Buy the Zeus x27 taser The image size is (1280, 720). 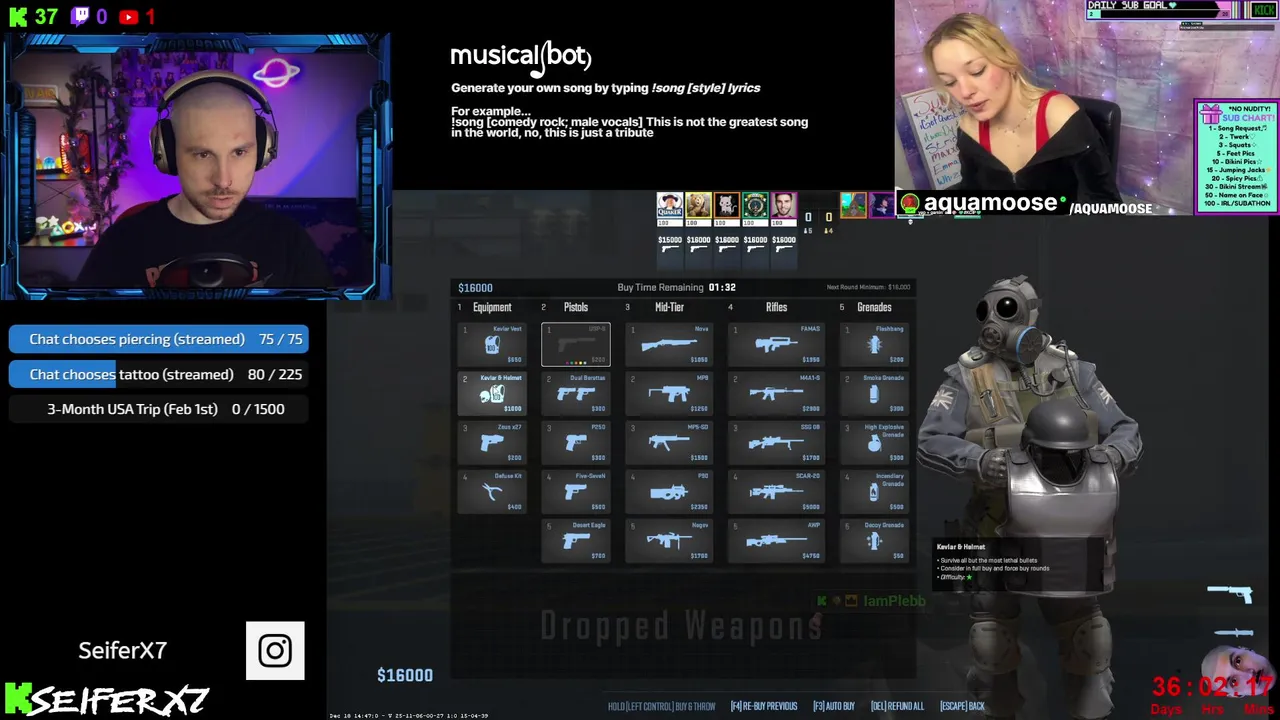tap(492, 442)
